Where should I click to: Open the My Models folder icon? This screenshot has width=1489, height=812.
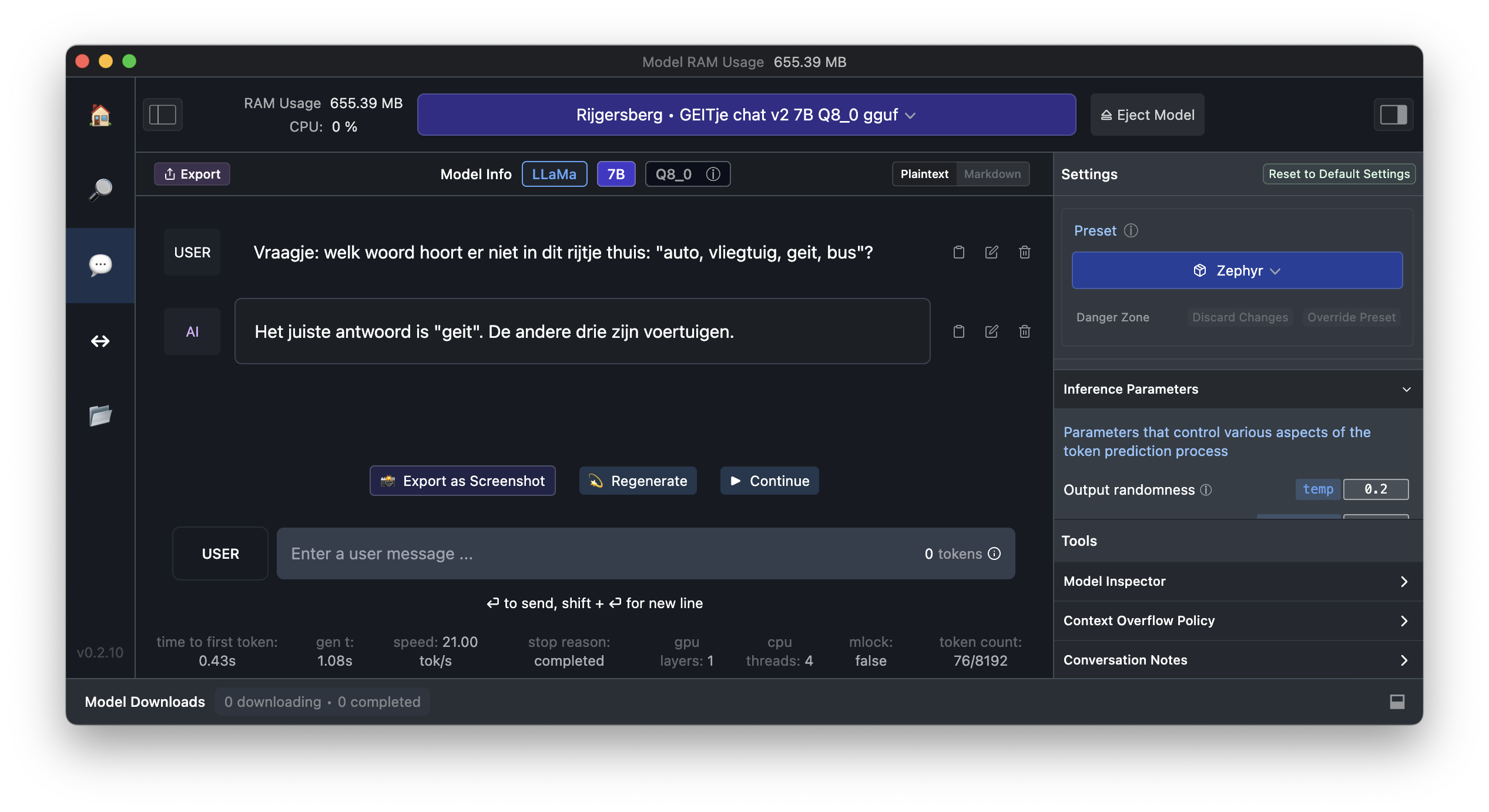pos(100,415)
